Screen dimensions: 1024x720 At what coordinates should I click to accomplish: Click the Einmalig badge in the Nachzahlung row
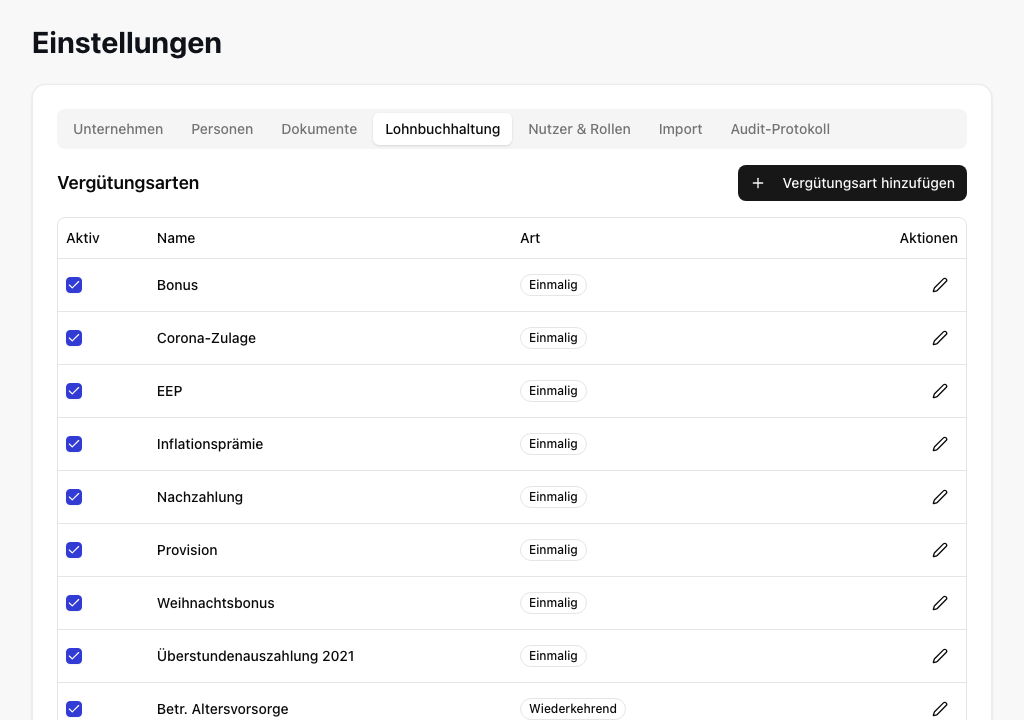click(553, 497)
